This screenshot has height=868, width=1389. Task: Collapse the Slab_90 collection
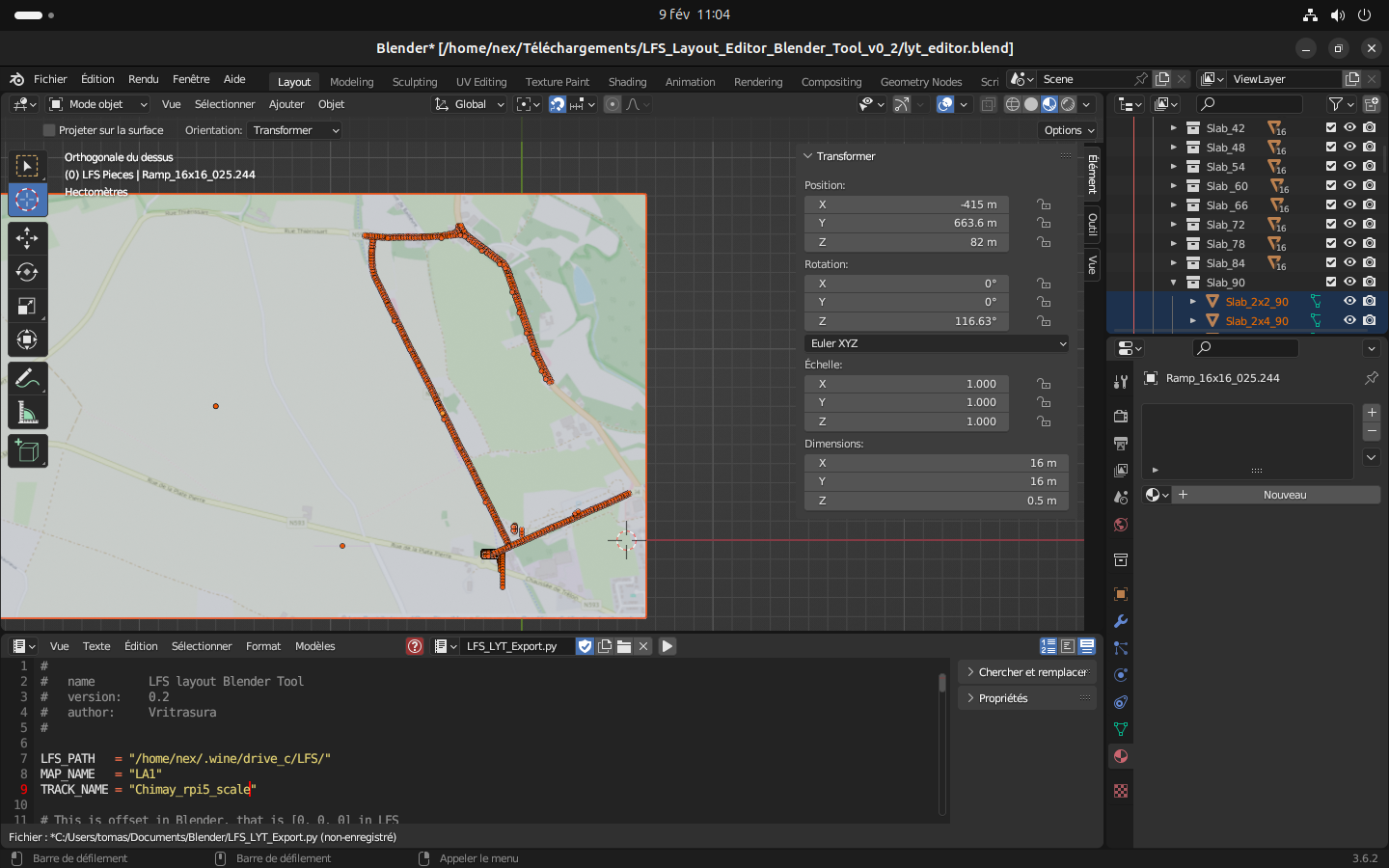1174,283
